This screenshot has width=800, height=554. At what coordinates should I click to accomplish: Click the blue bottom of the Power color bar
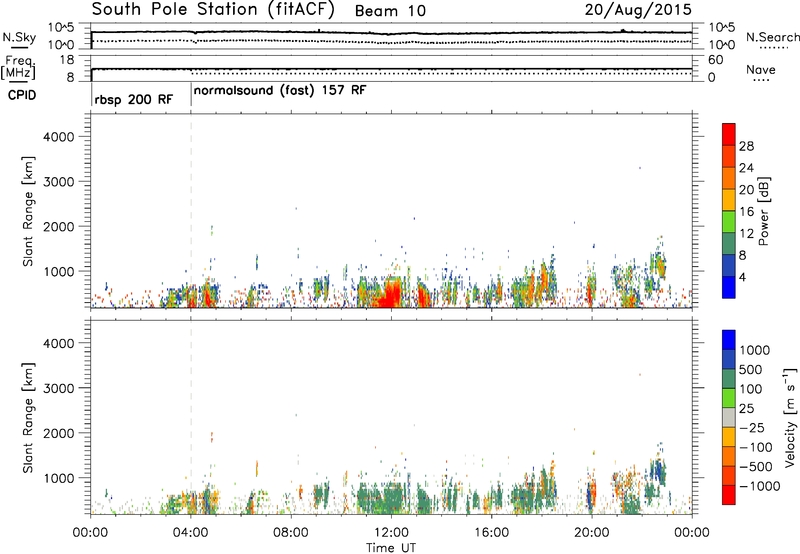pyautogui.click(x=729, y=287)
